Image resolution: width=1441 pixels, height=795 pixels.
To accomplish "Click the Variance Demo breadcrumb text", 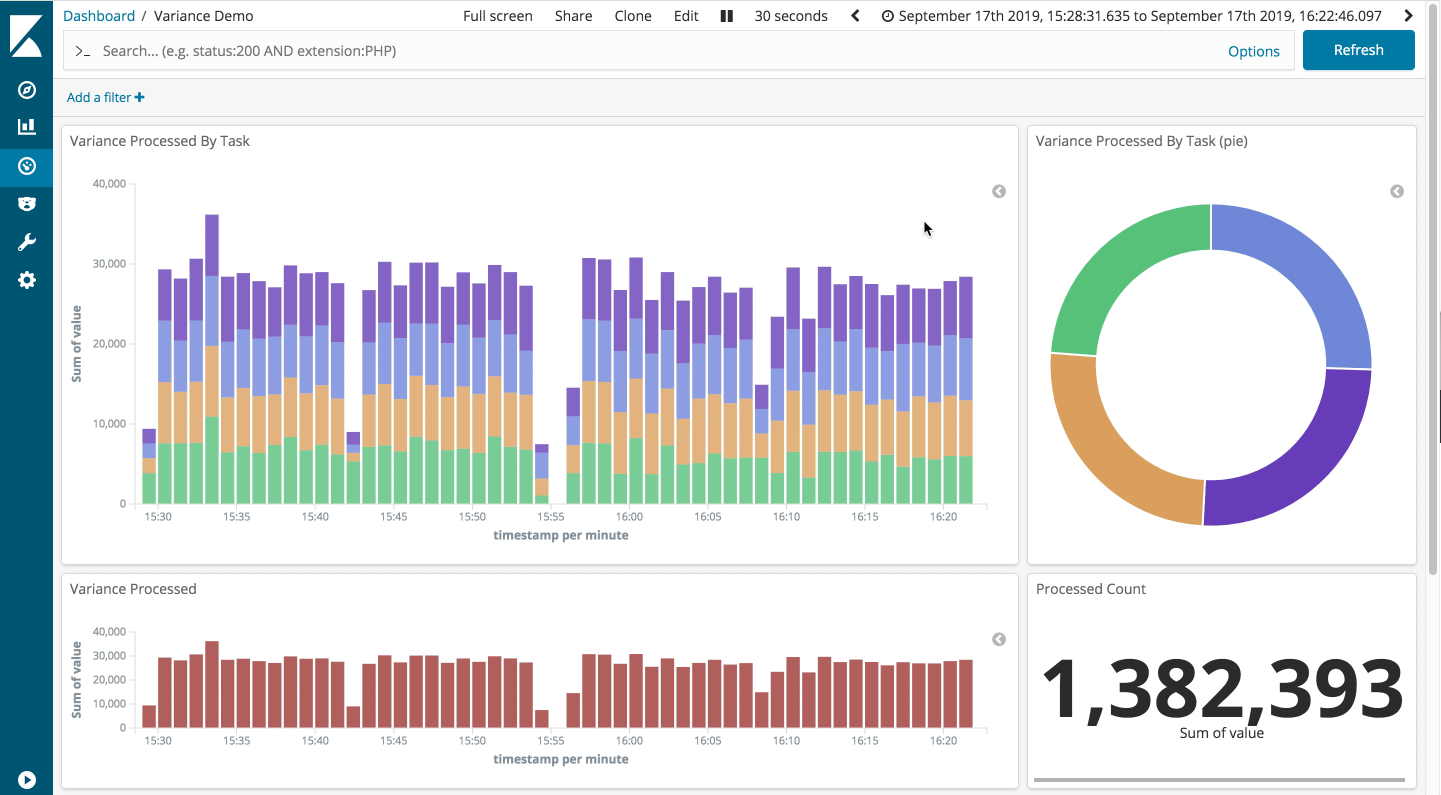I will (x=203, y=16).
